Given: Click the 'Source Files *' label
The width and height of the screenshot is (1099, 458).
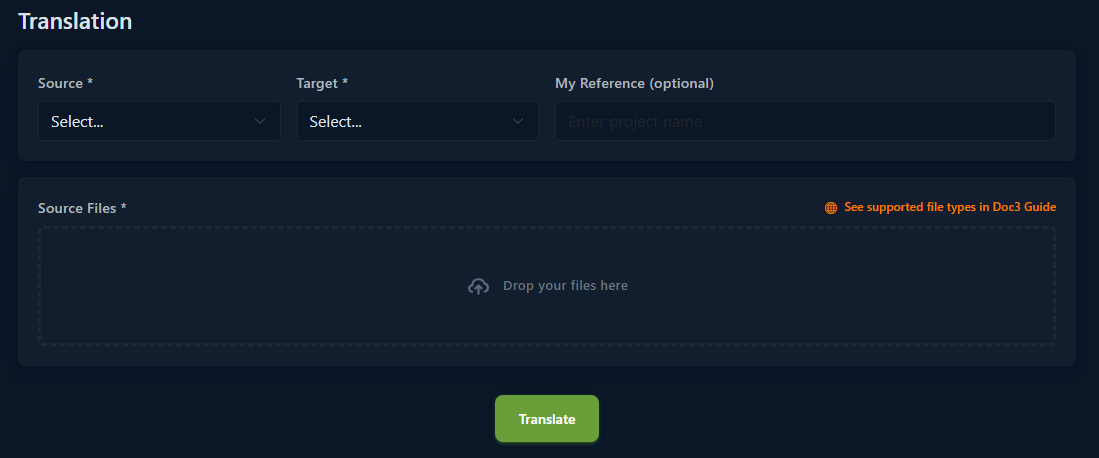Looking at the screenshot, I should point(82,208).
